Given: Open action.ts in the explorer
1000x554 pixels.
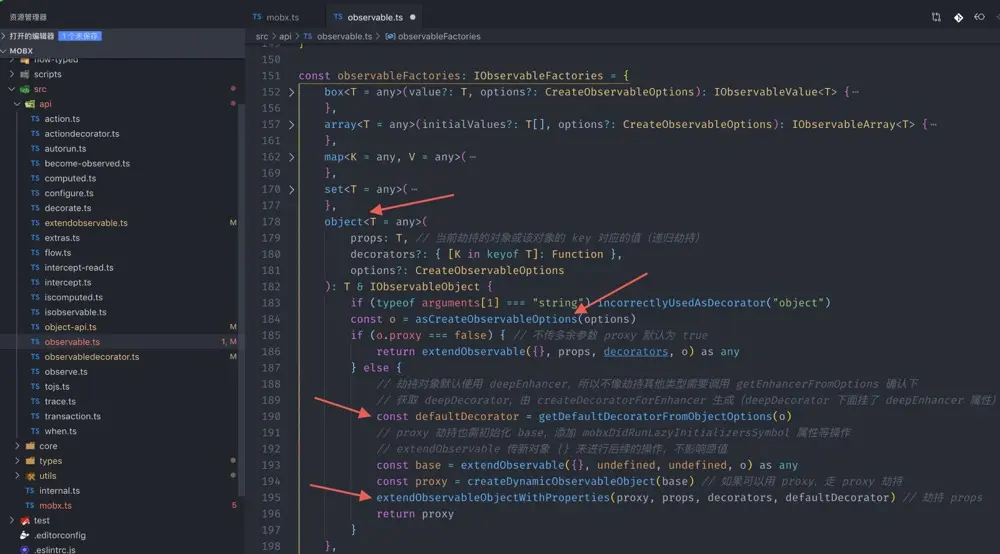Looking at the screenshot, I should pyautogui.click(x=62, y=119).
